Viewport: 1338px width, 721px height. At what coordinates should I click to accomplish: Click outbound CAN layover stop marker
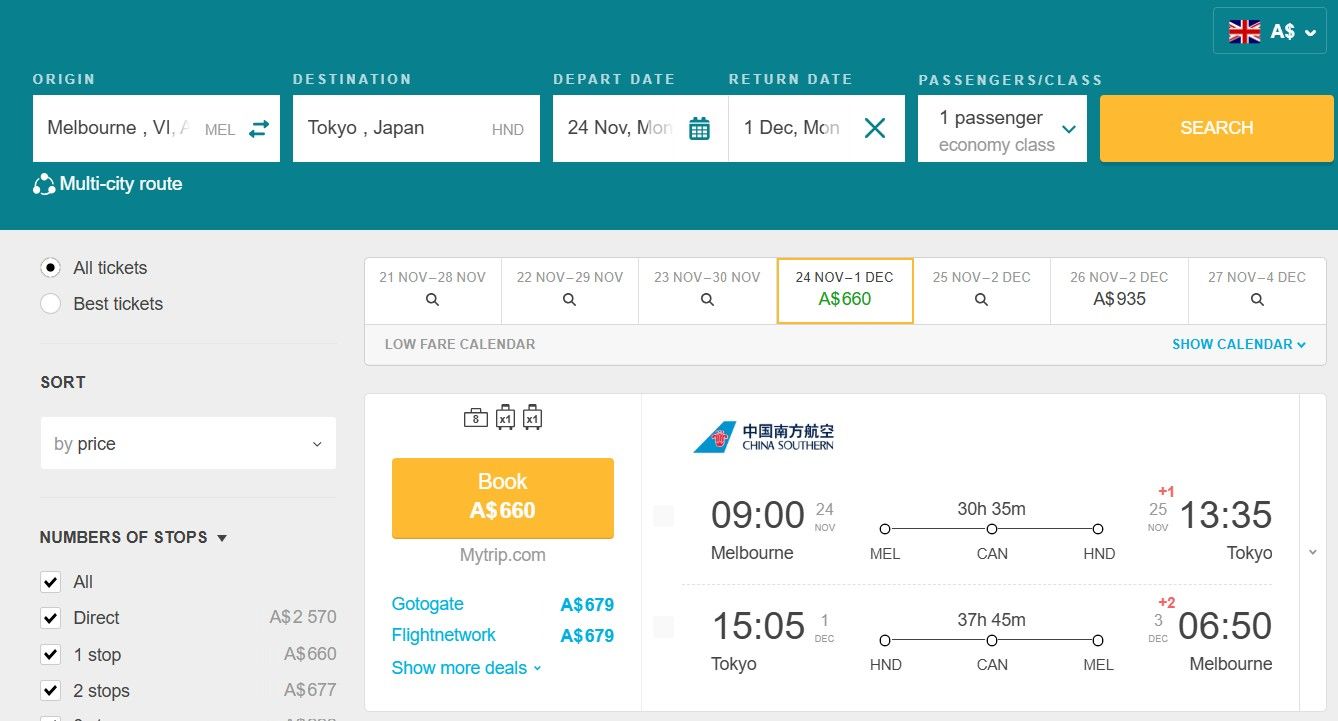coord(992,529)
